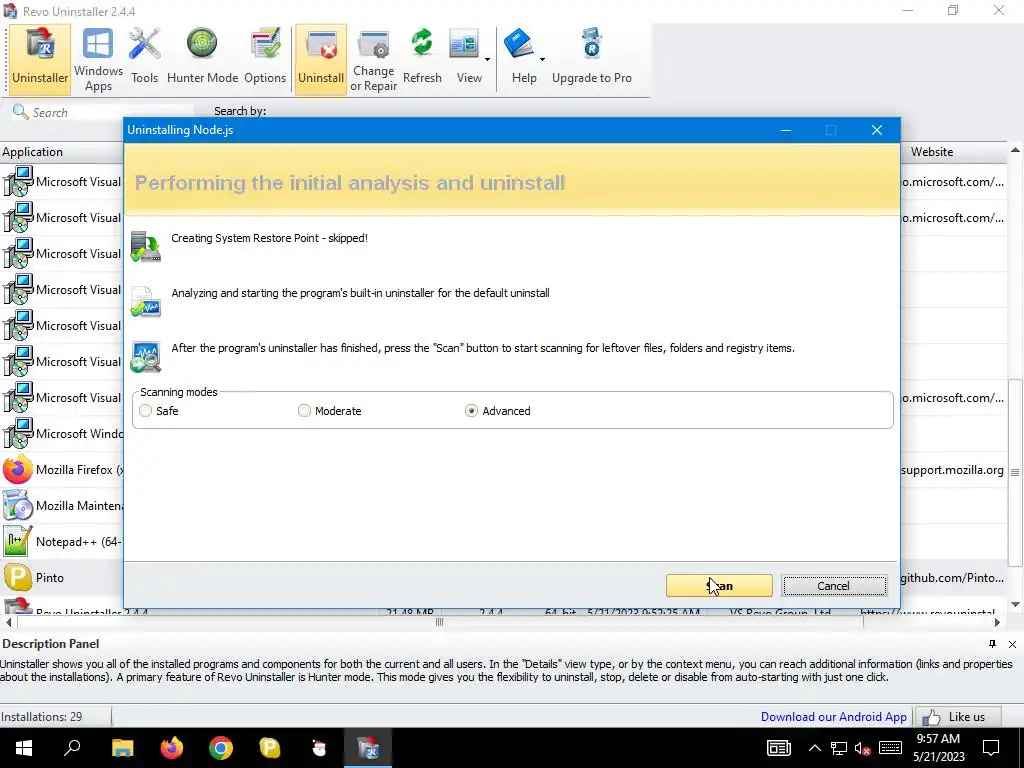Open Options from the toolbar
The height and width of the screenshot is (768, 1024).
click(x=265, y=59)
